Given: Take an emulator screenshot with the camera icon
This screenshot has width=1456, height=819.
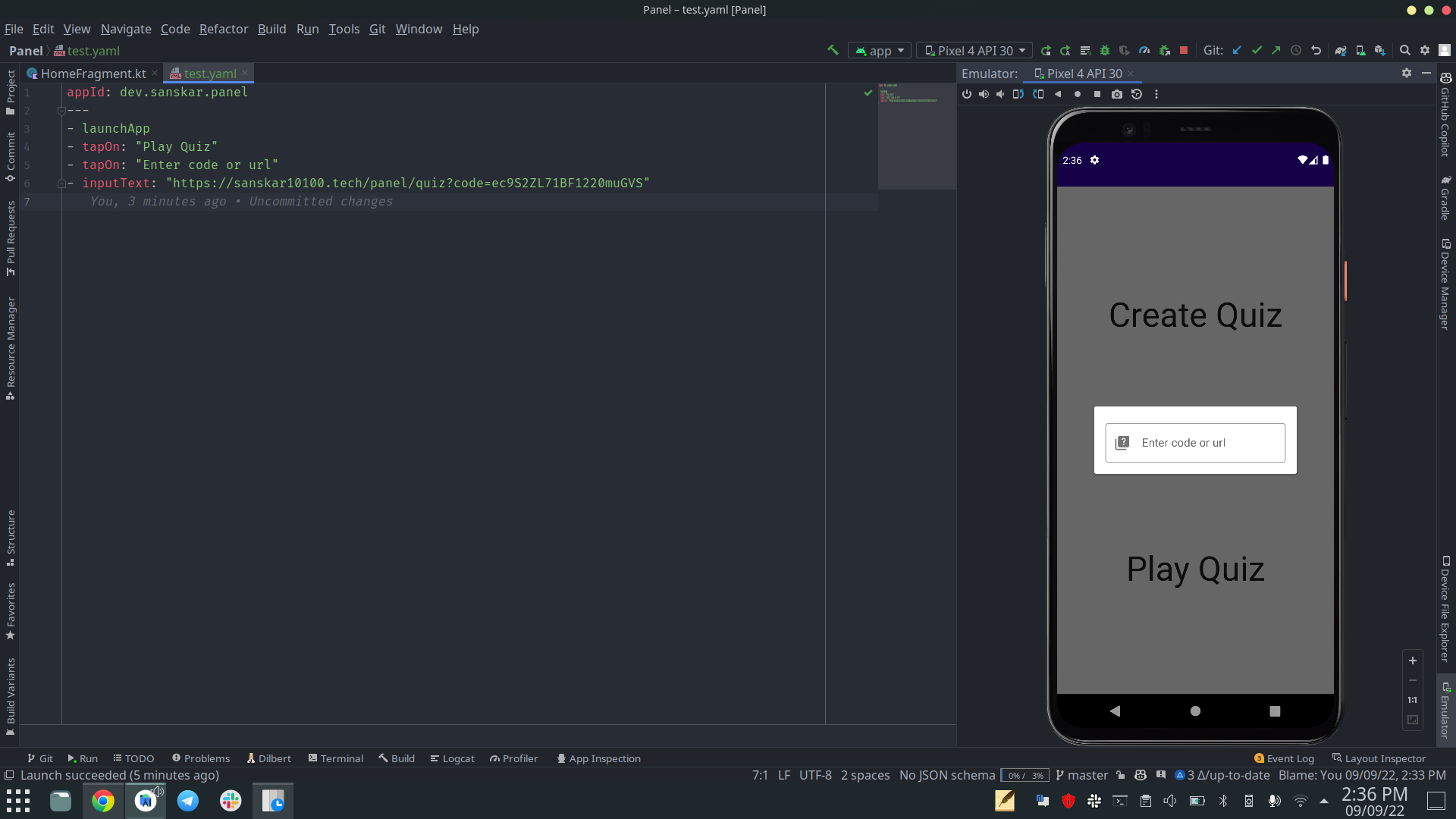Looking at the screenshot, I should (x=1117, y=94).
